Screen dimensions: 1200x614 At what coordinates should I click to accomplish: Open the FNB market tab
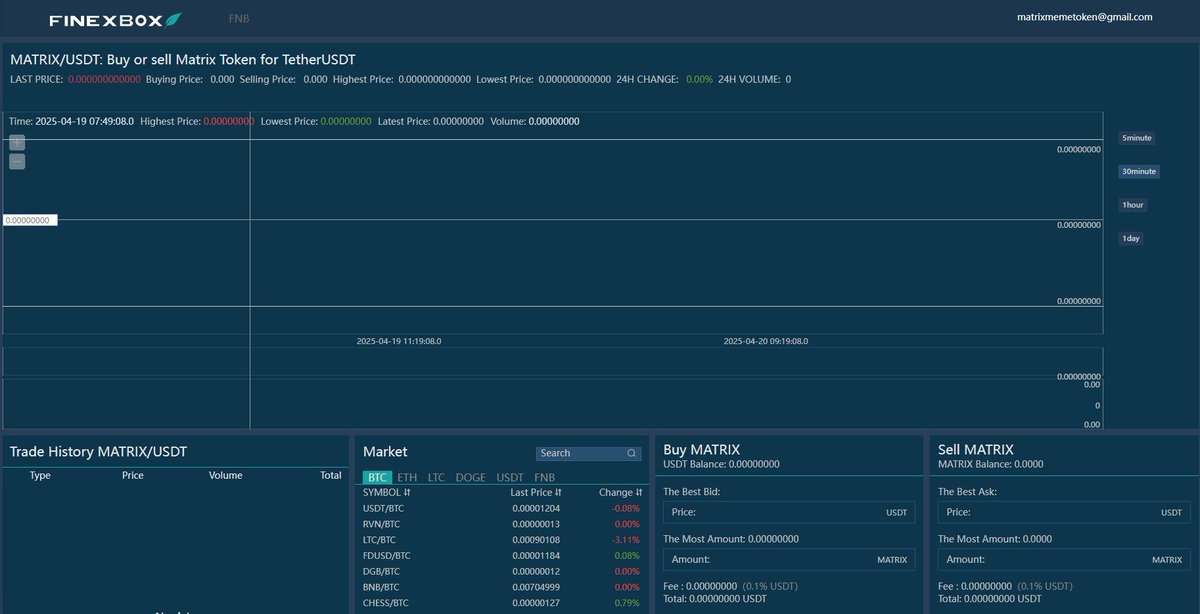click(543, 477)
